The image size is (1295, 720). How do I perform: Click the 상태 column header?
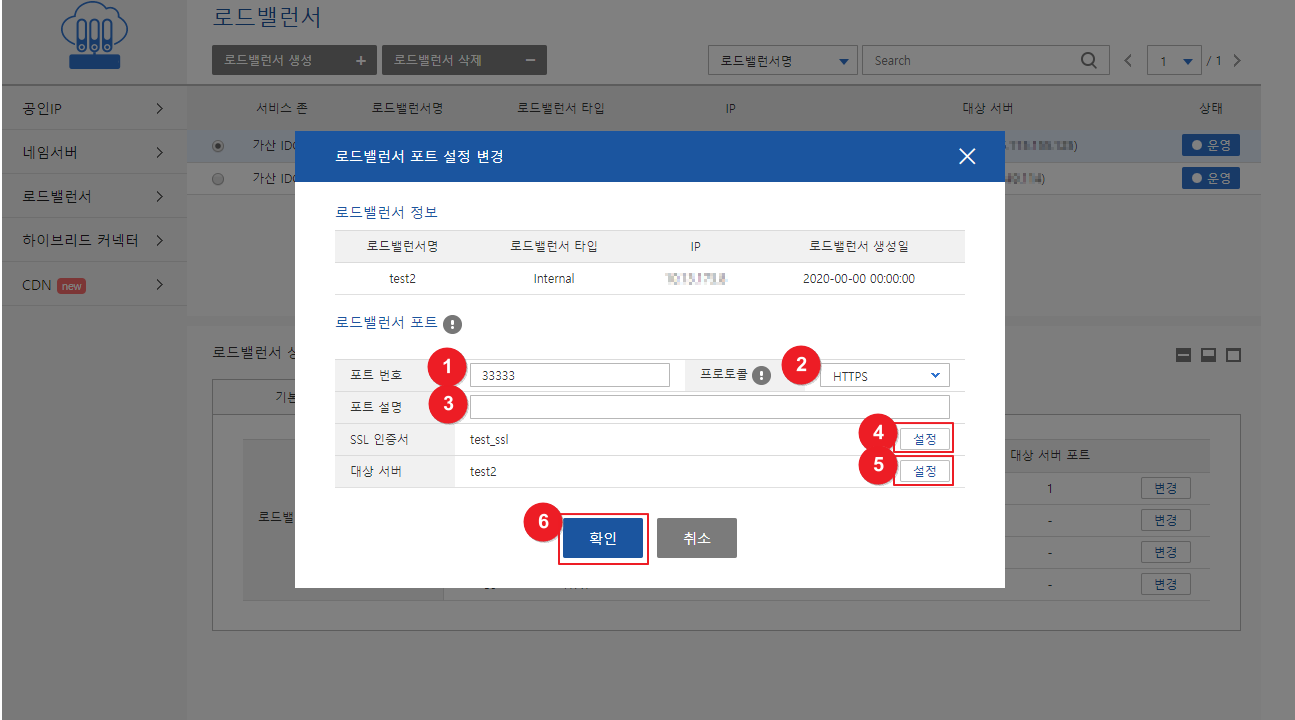pos(1211,108)
